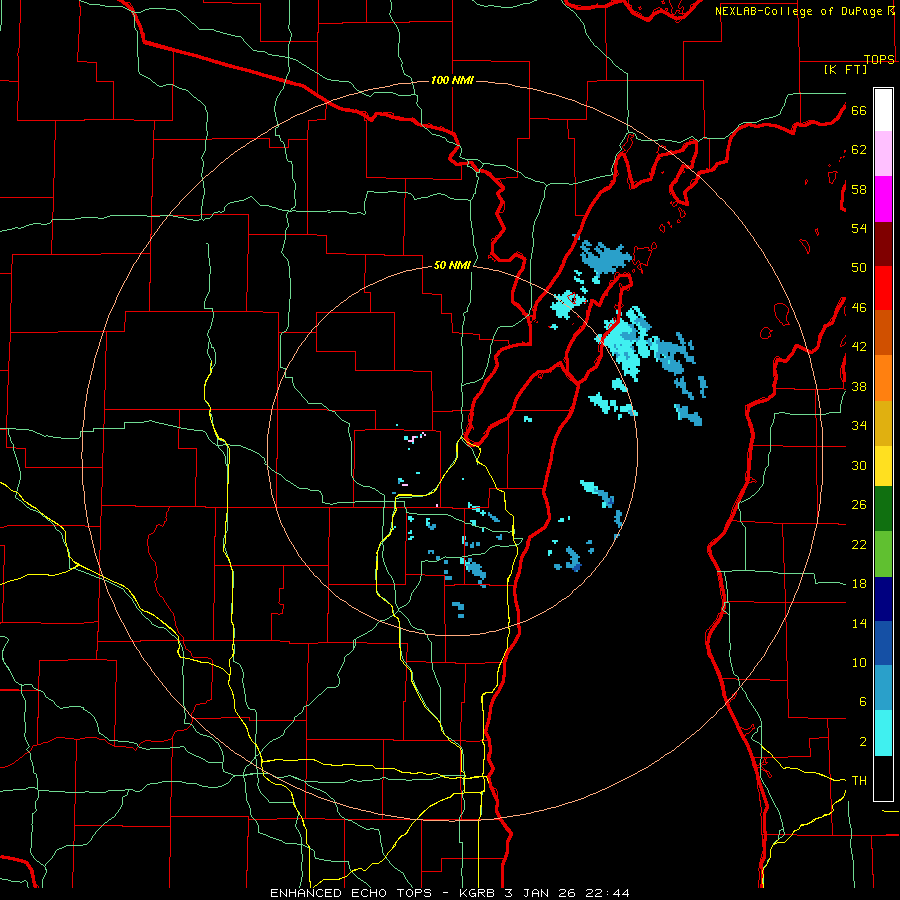
Task: Click the TOPS legend title
Action: point(879,59)
